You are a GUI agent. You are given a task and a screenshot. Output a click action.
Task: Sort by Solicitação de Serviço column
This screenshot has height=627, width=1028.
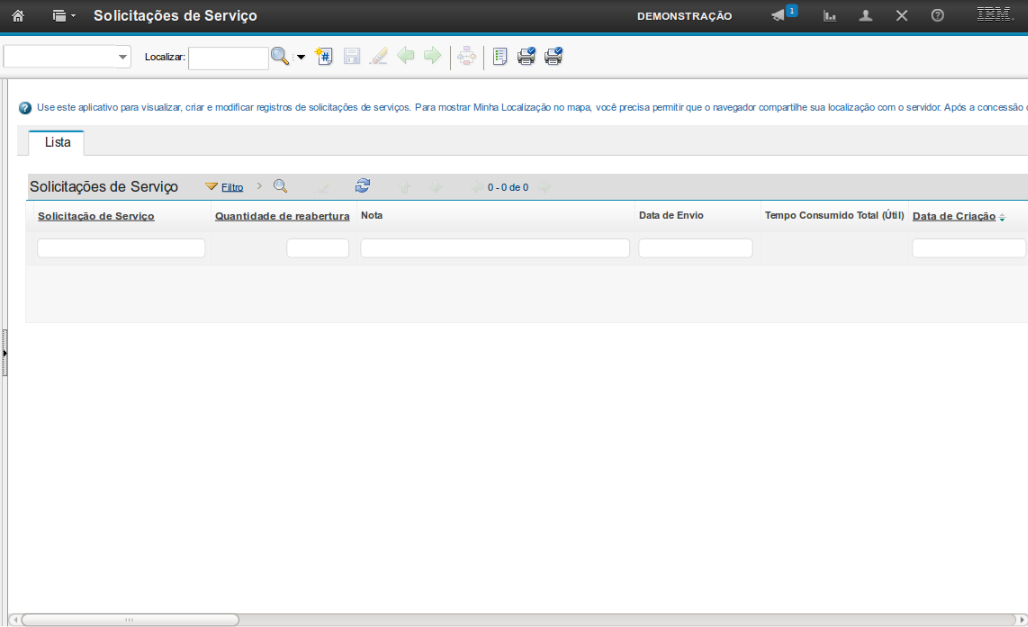point(96,216)
